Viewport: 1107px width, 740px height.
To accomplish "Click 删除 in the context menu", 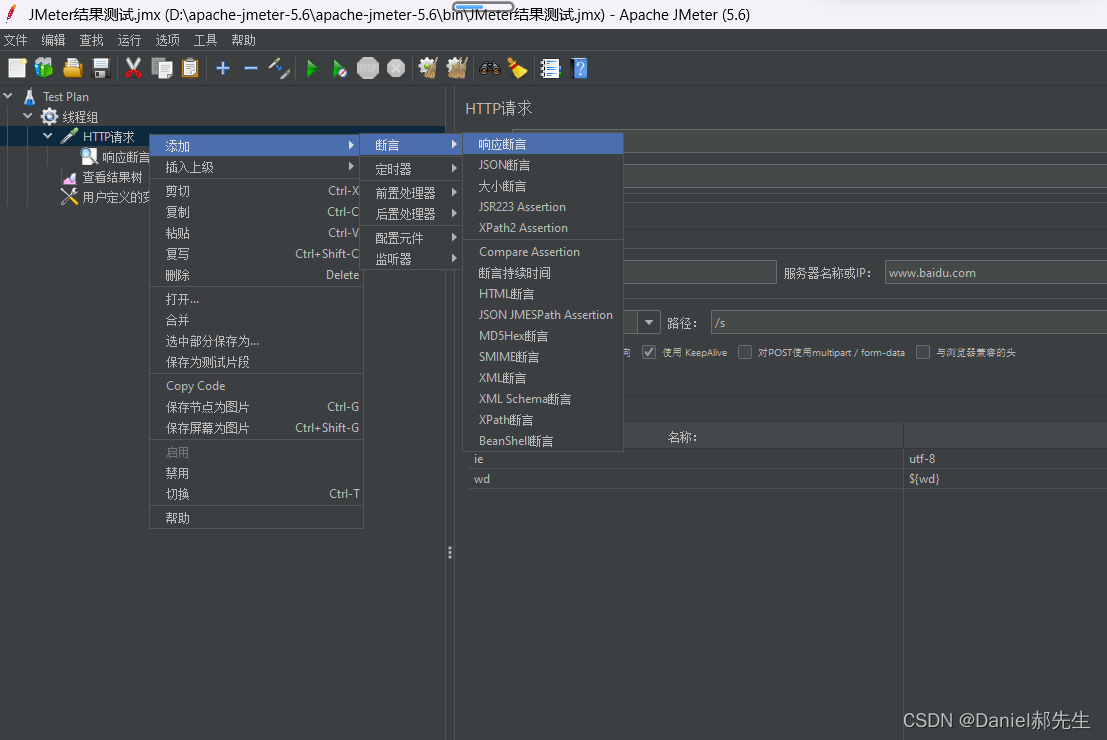I will point(256,275).
